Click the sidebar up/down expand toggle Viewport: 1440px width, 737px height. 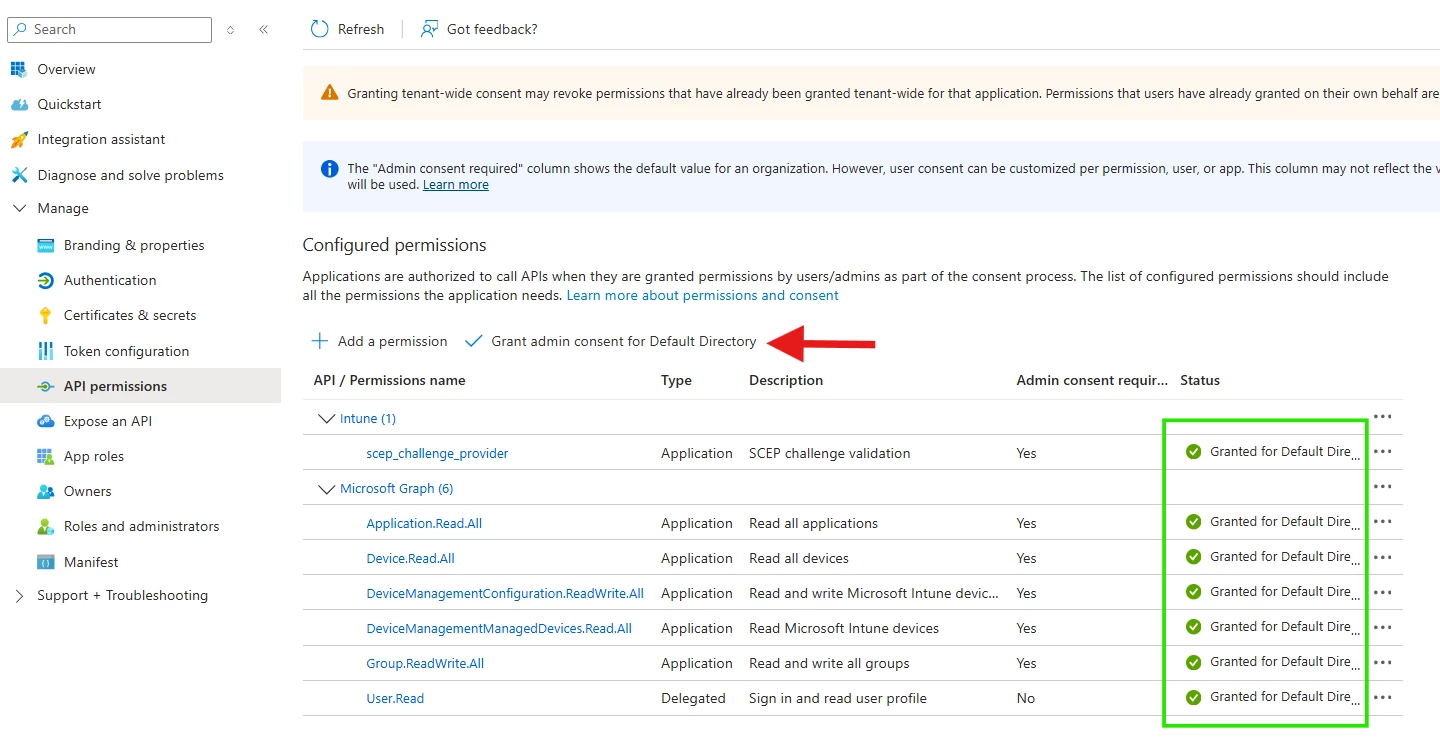tap(230, 30)
